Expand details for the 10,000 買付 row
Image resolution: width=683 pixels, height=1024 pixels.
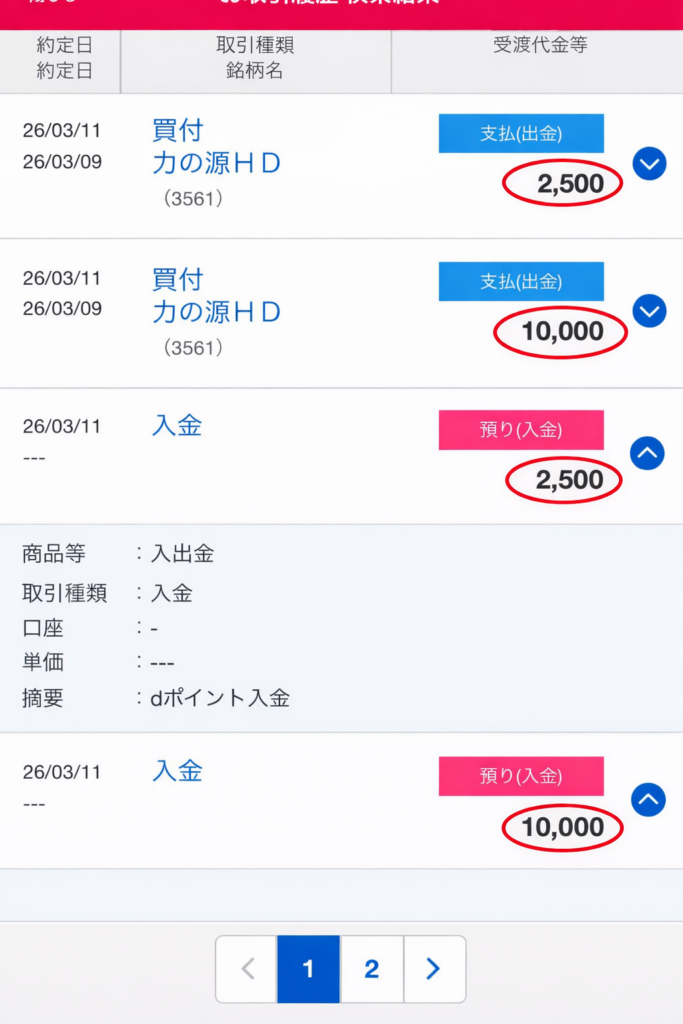point(649,311)
